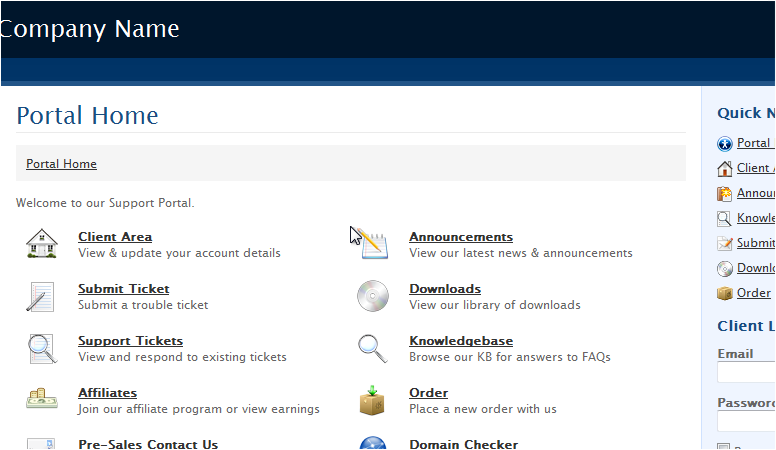Open the Submit Ticket link
The image size is (776, 450).
(124, 289)
